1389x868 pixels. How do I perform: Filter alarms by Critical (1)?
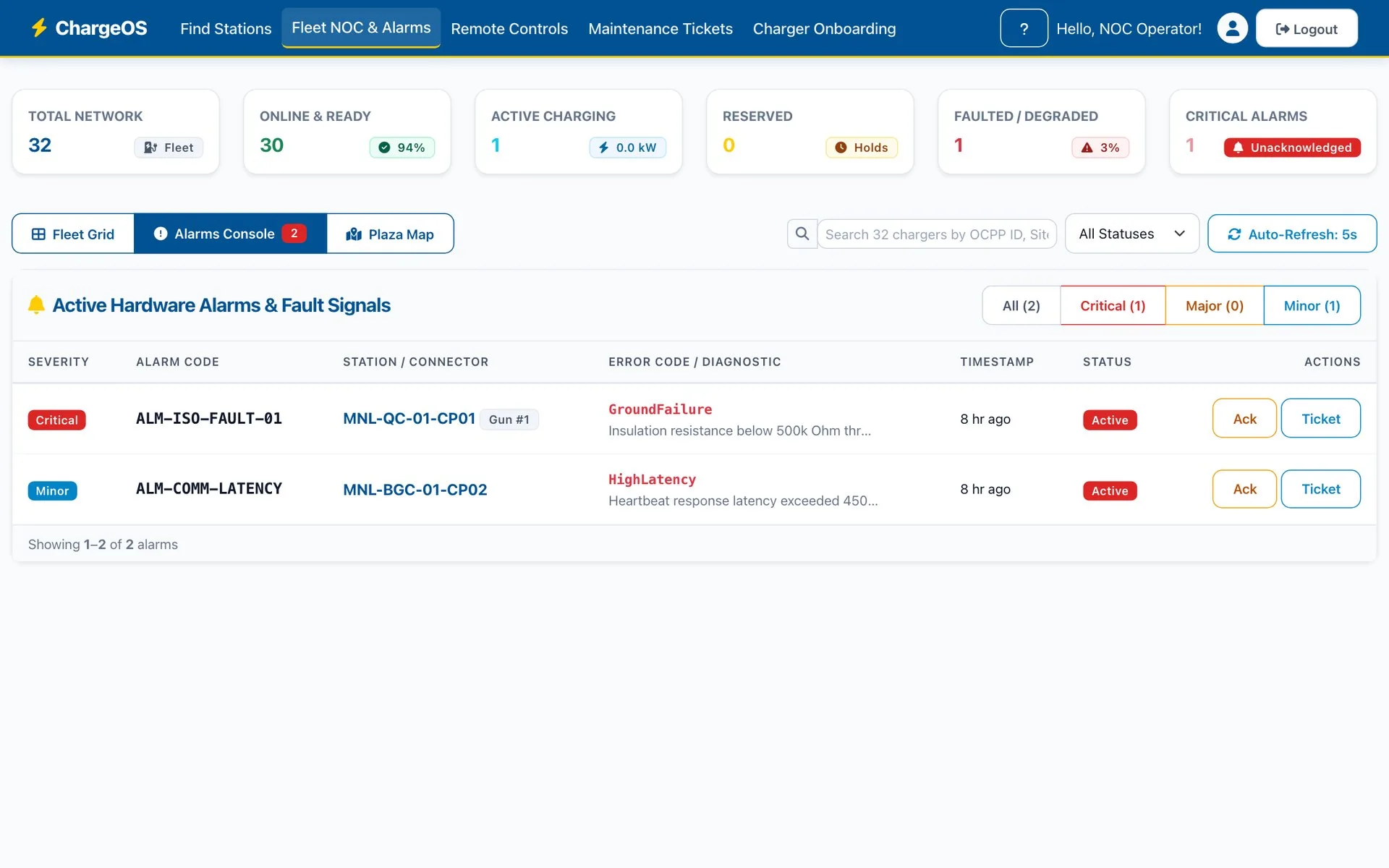coord(1113,305)
